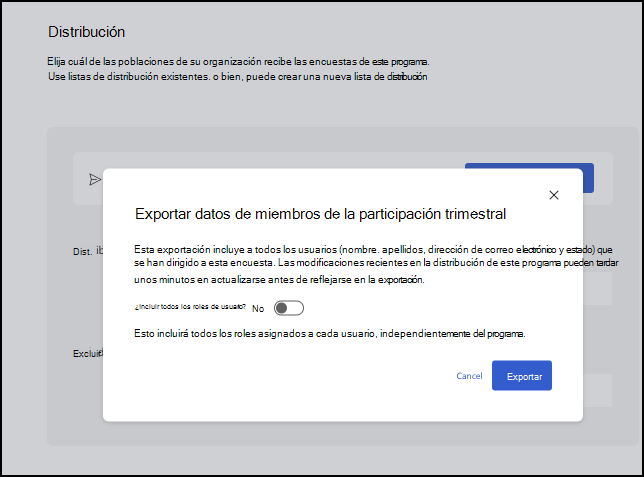
Task: Click the 'Use listas de distribución existentes' line
Action: click(x=238, y=77)
